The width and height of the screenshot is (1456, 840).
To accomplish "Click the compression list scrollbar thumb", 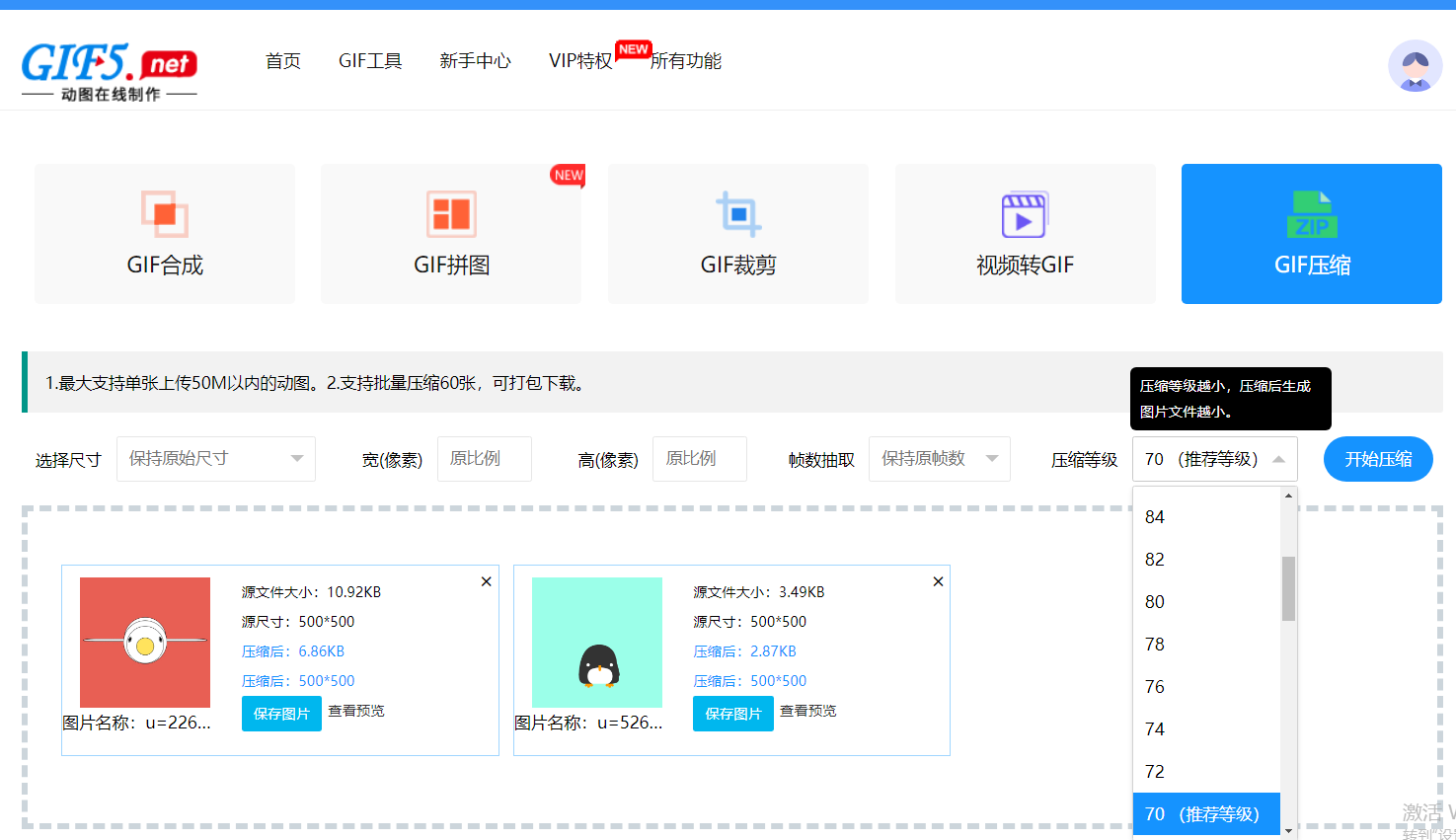I will click(x=1288, y=588).
